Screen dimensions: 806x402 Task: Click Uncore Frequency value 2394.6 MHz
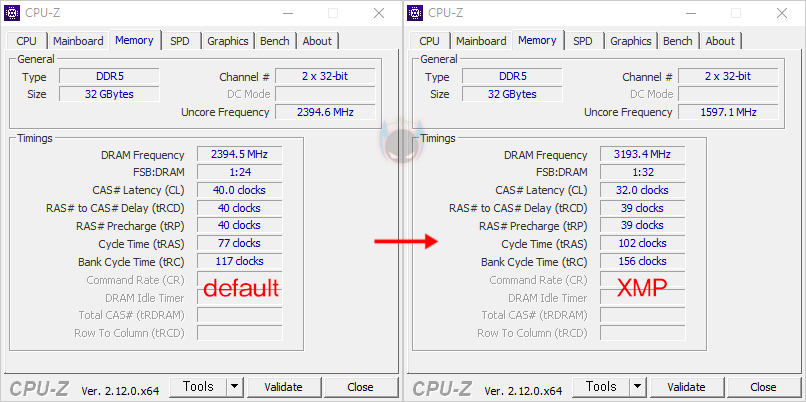(x=325, y=112)
